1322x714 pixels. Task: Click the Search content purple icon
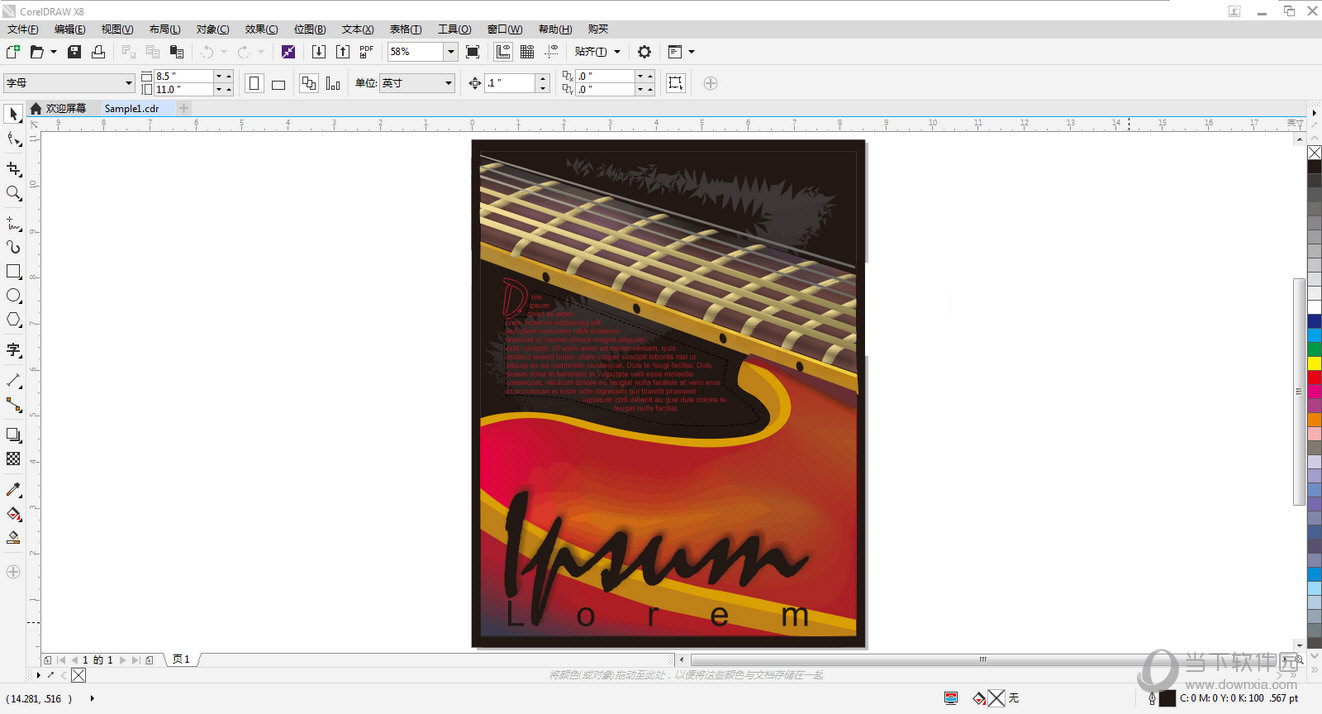(288, 51)
